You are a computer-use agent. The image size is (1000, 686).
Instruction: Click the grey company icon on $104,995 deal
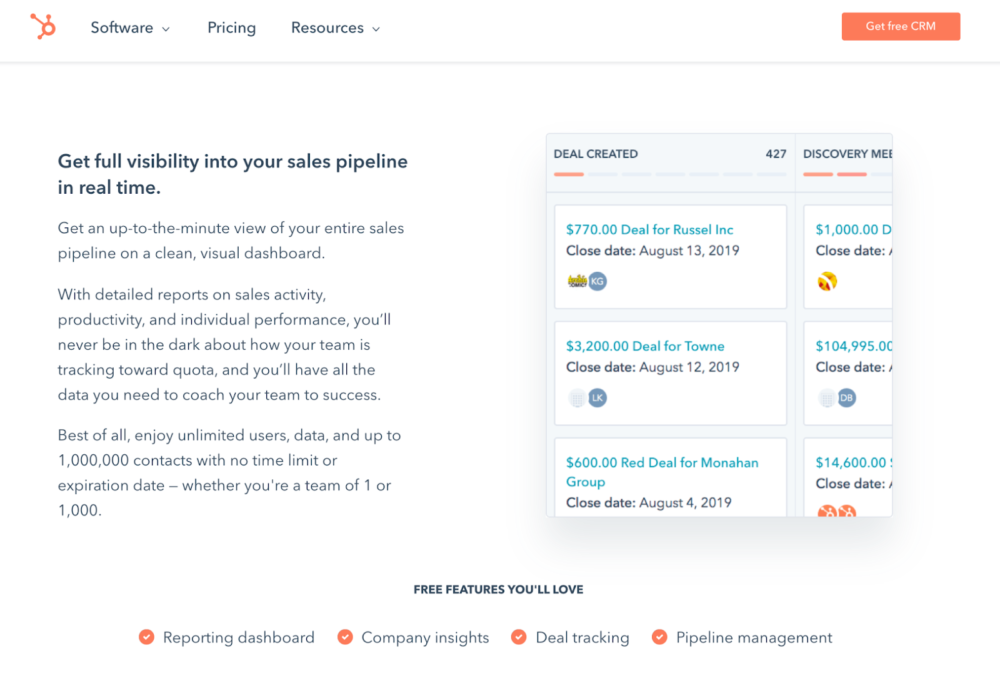826,398
